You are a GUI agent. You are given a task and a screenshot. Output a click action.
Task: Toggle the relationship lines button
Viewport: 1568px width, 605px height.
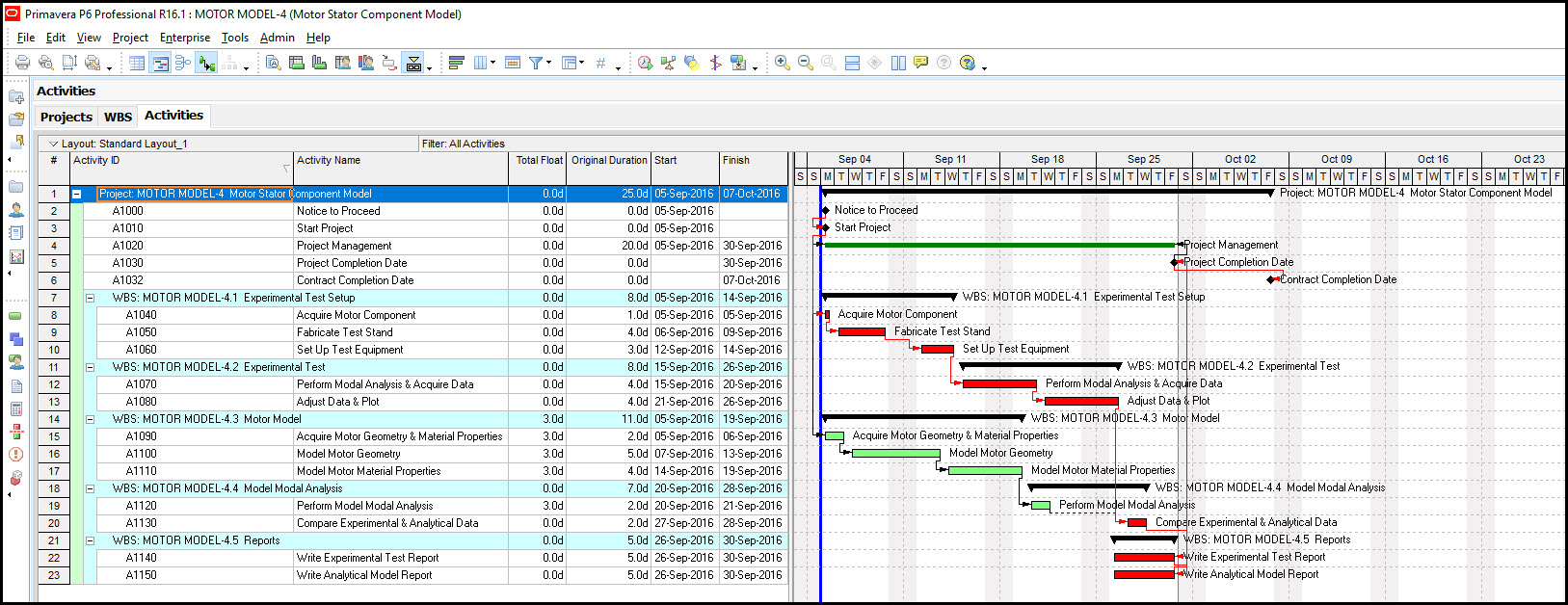pos(206,63)
